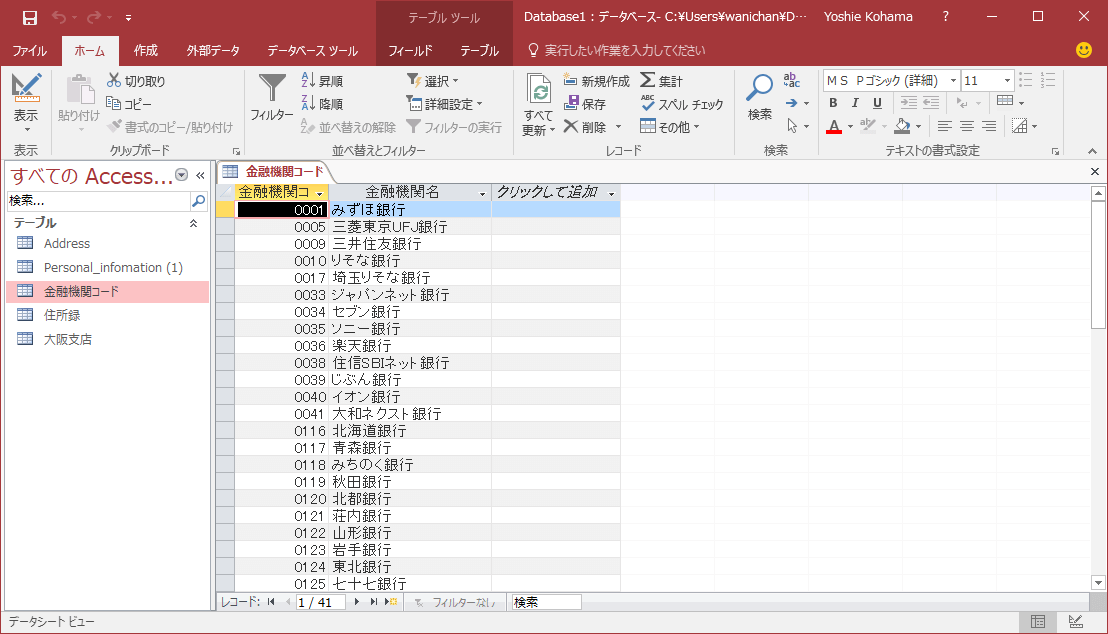Click the current record number field
The image size is (1108, 634).
[320, 602]
